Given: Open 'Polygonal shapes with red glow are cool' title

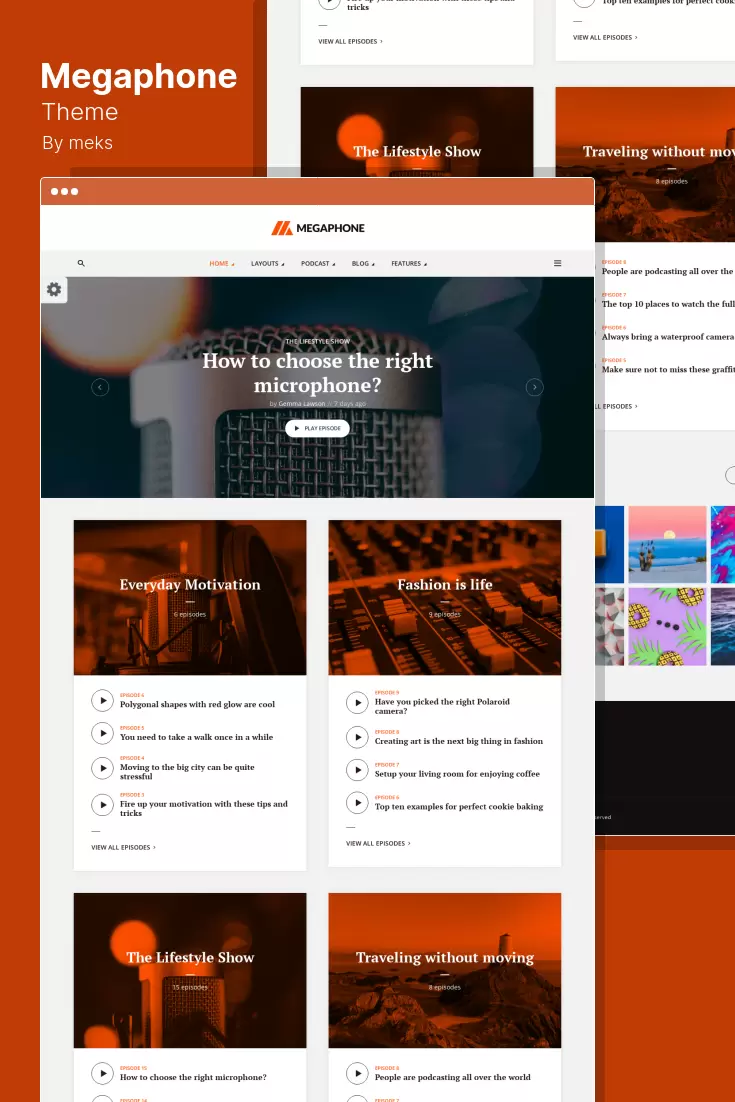Looking at the screenshot, I should click(197, 704).
